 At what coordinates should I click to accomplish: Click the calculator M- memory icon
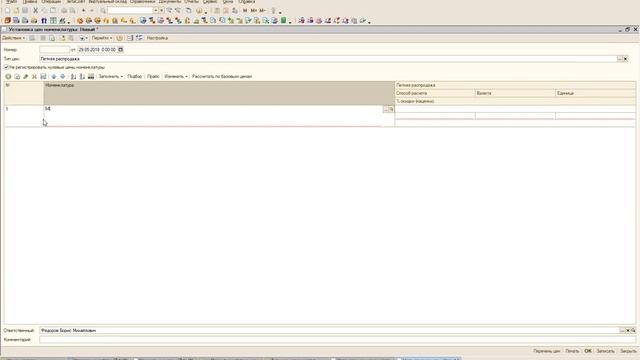coord(262,10)
